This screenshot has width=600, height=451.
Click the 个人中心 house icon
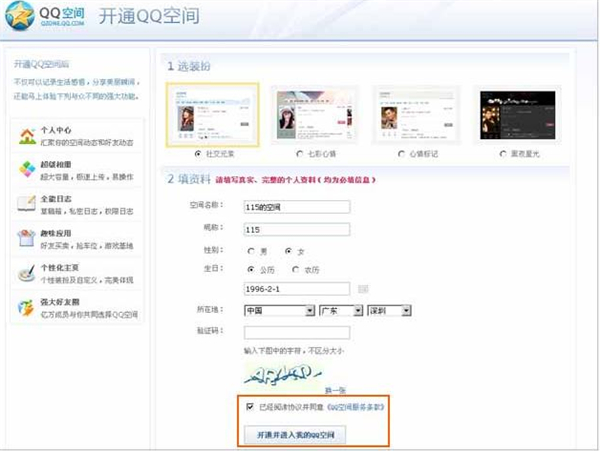pos(27,136)
